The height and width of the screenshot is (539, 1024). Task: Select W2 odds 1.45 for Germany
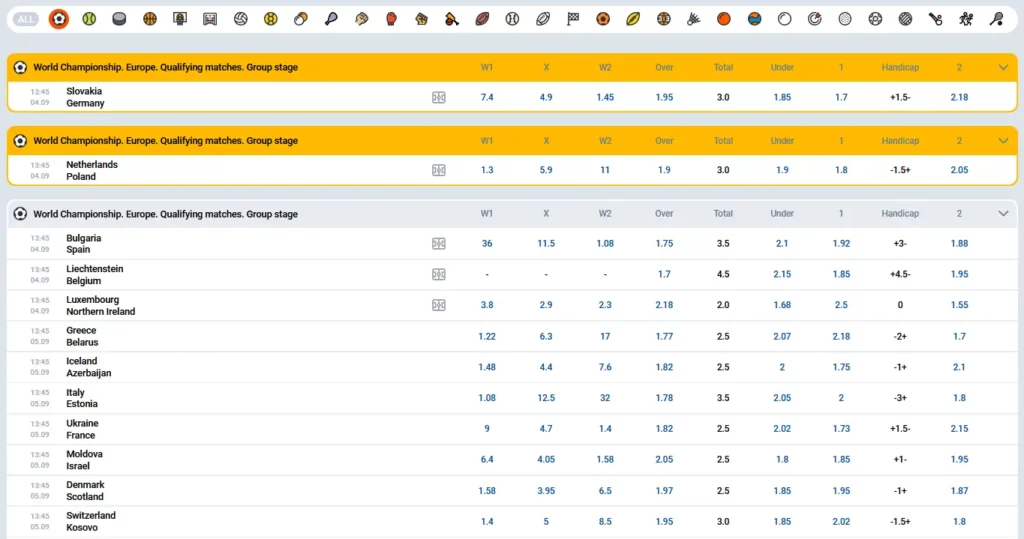605,97
